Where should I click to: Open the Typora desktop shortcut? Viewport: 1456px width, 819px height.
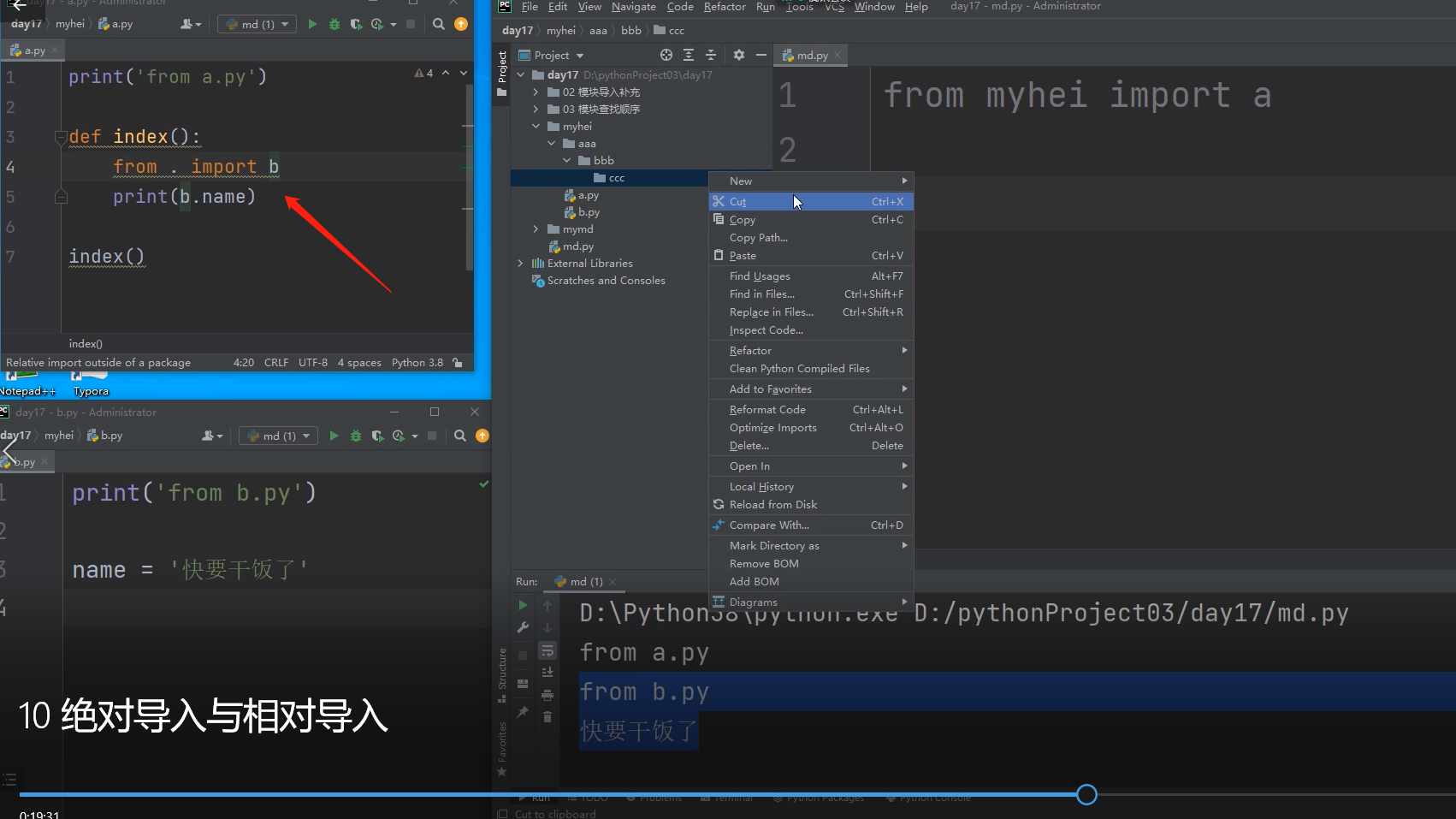click(91, 383)
